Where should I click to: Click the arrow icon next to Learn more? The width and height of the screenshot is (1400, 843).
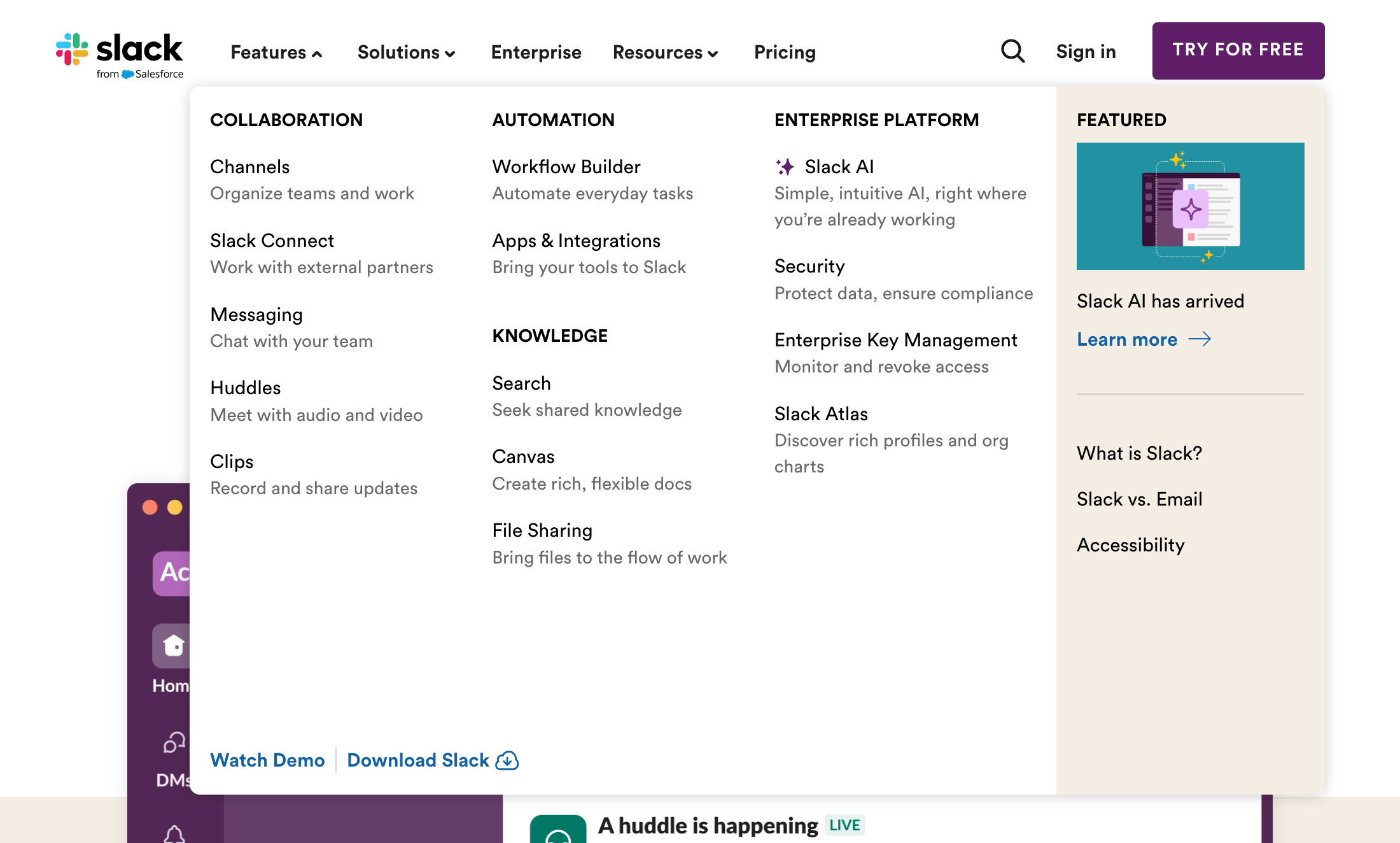(x=1201, y=339)
